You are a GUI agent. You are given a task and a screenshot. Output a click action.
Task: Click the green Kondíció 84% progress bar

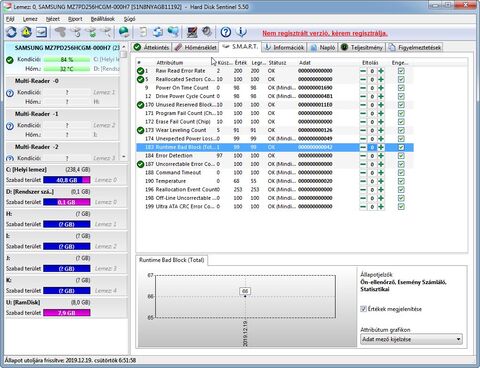click(67, 60)
